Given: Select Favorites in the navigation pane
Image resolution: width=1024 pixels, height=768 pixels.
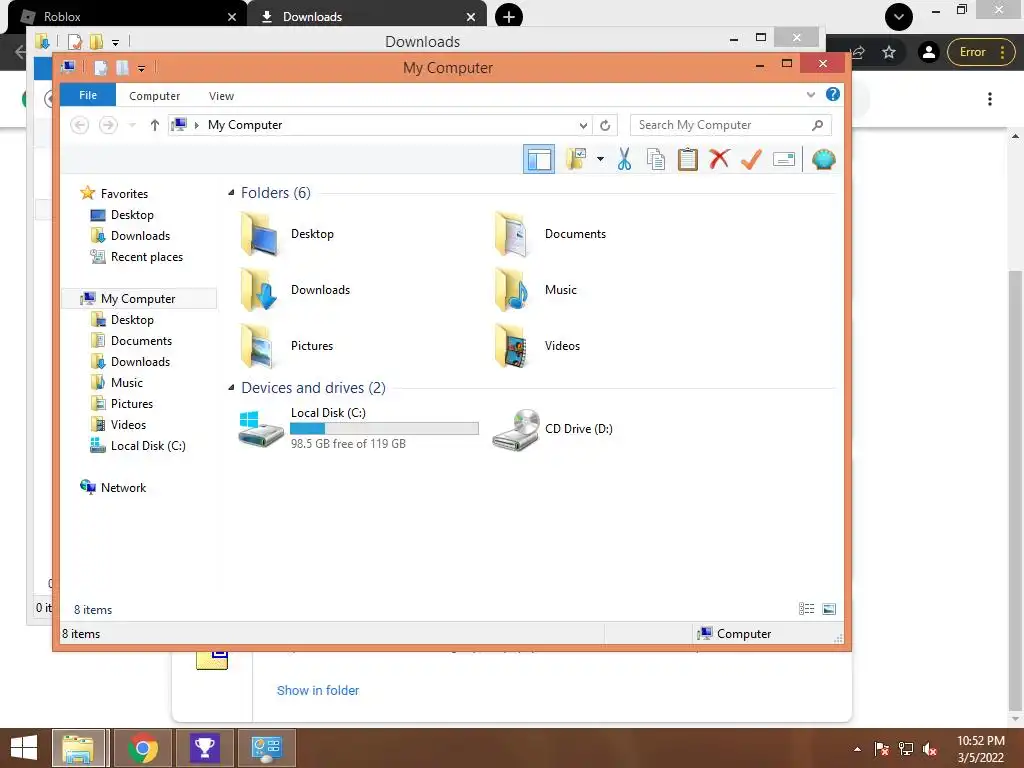Looking at the screenshot, I should point(114,193).
